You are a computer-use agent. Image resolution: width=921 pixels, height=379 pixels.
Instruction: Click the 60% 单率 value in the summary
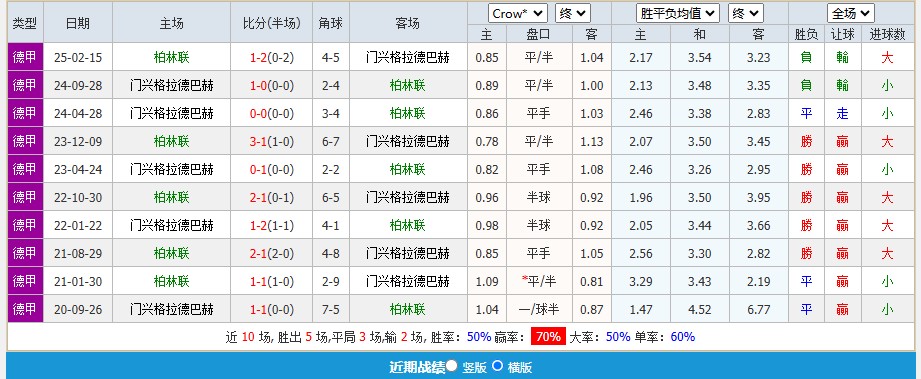click(683, 337)
